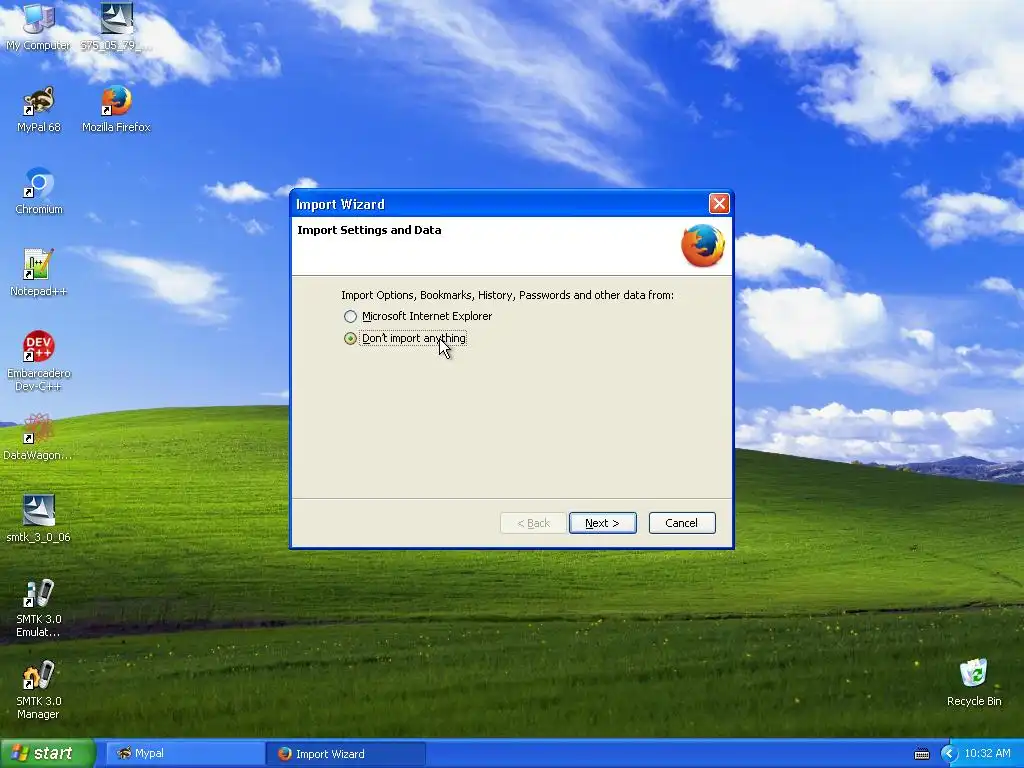Open the Recycle Bin
1024x768 pixels.
click(x=974, y=684)
